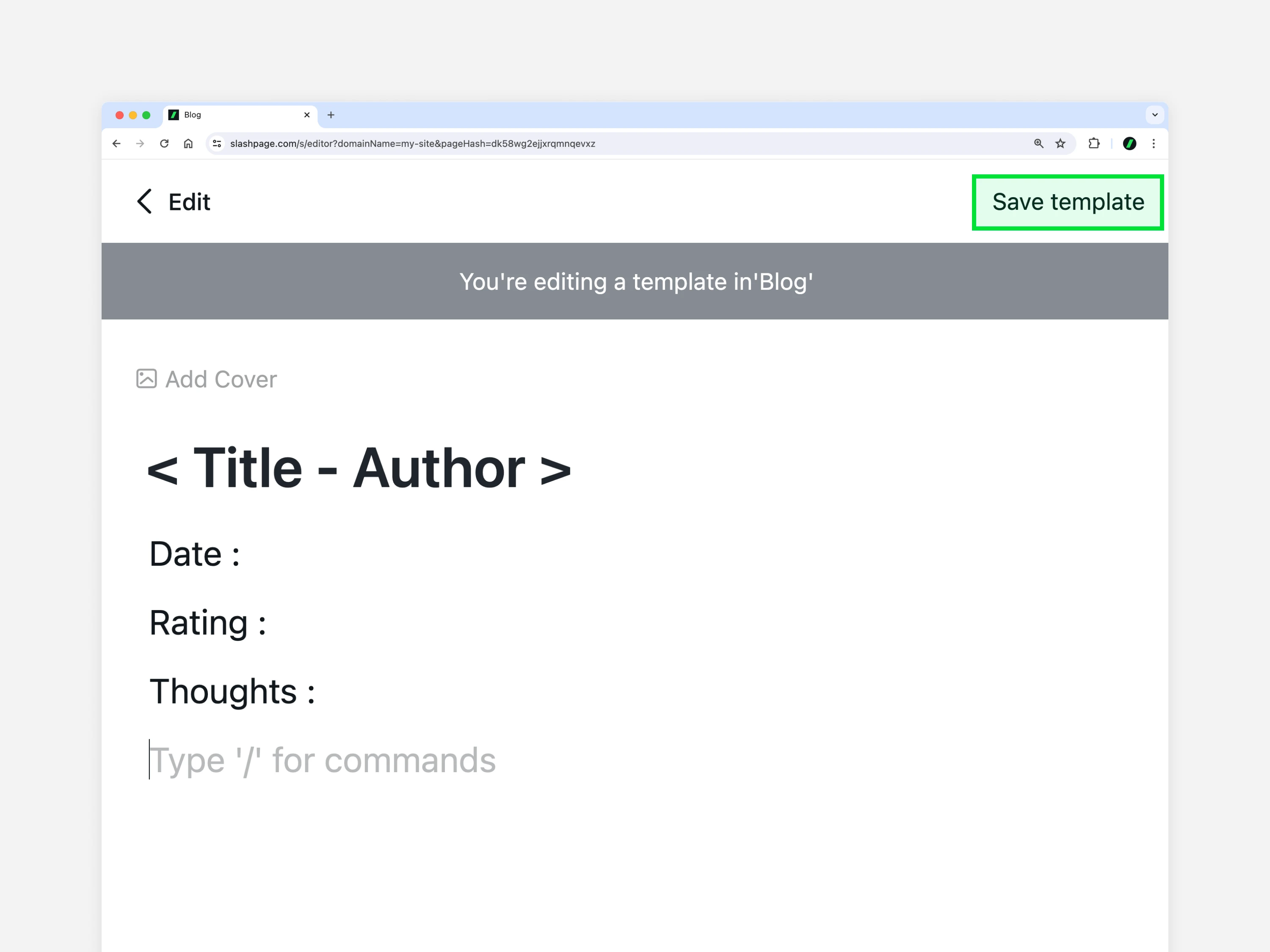This screenshot has height=952, width=1270.
Task: Open Chrome three-dot menu
Action: 1154,143
